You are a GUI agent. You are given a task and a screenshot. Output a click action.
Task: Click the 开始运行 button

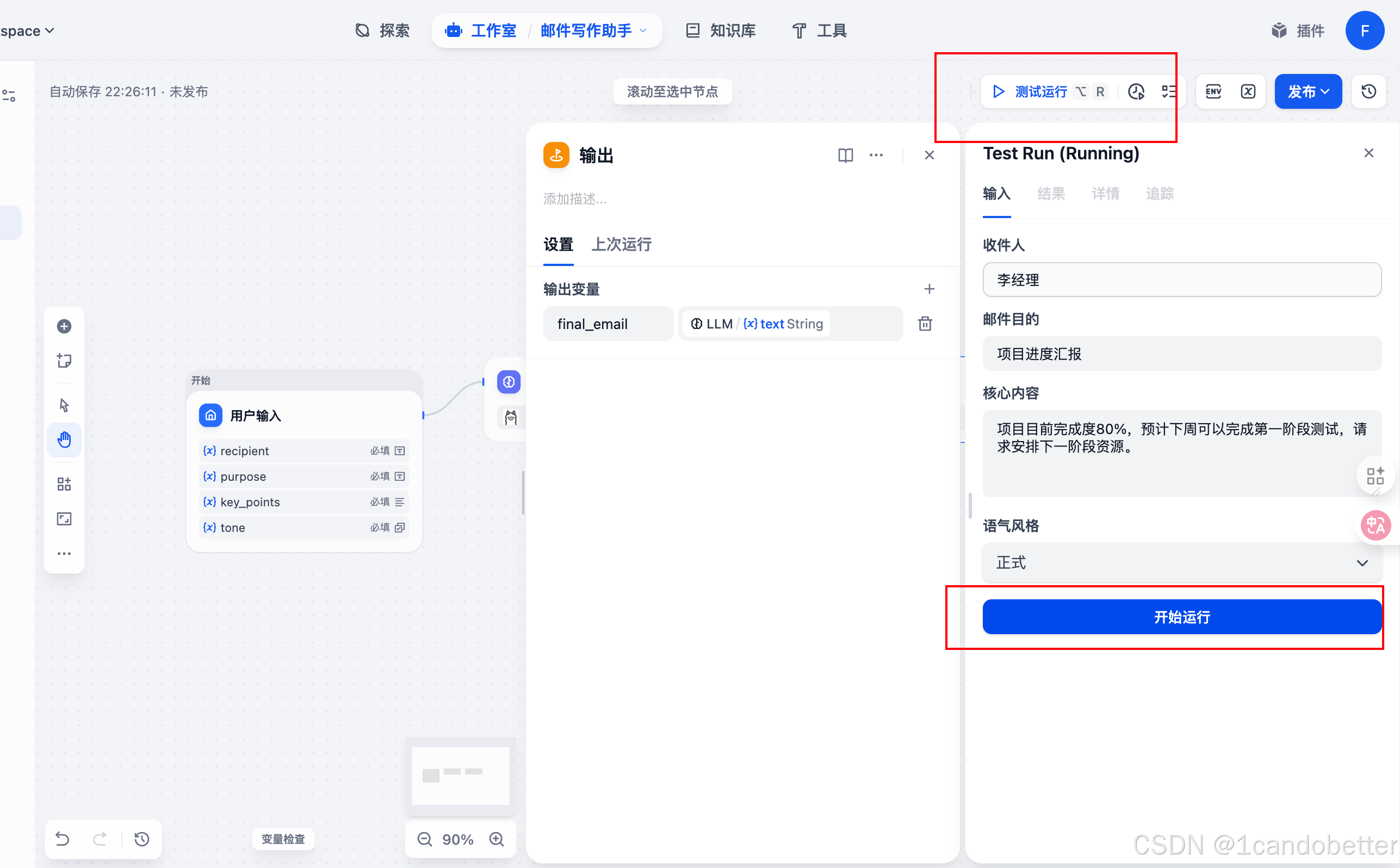pyautogui.click(x=1181, y=617)
